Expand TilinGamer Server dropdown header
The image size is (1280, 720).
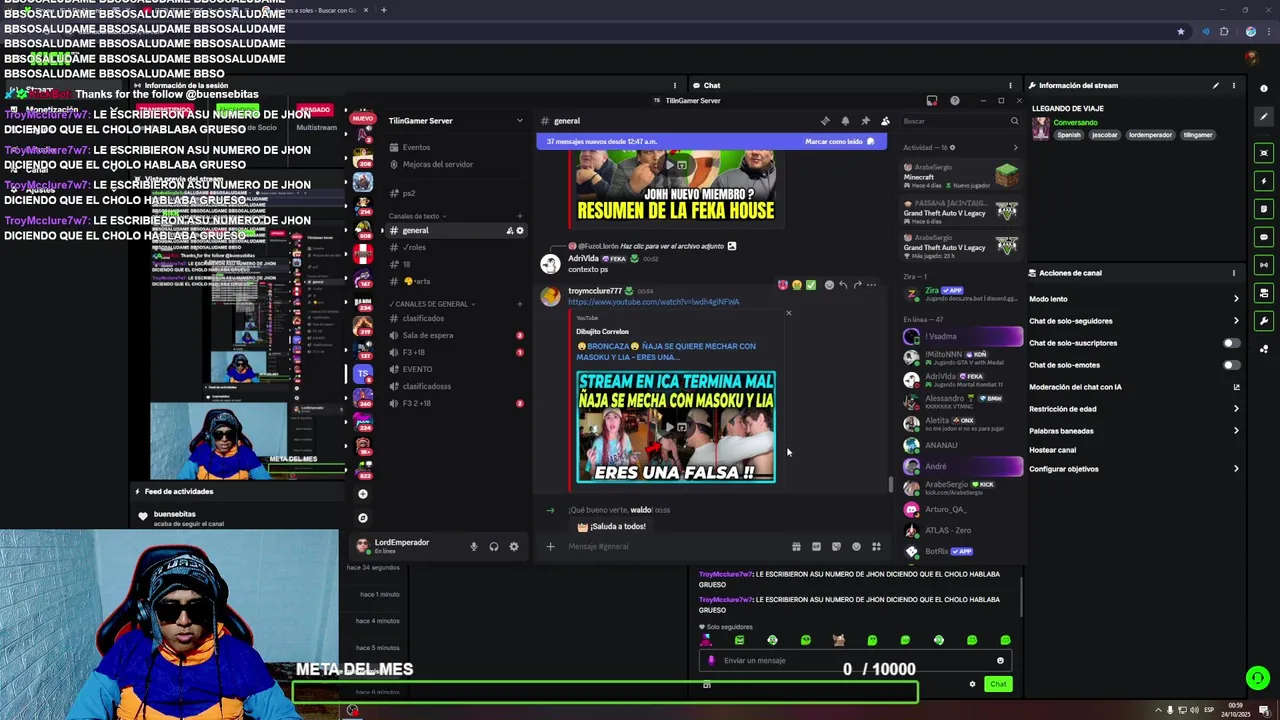click(455, 121)
